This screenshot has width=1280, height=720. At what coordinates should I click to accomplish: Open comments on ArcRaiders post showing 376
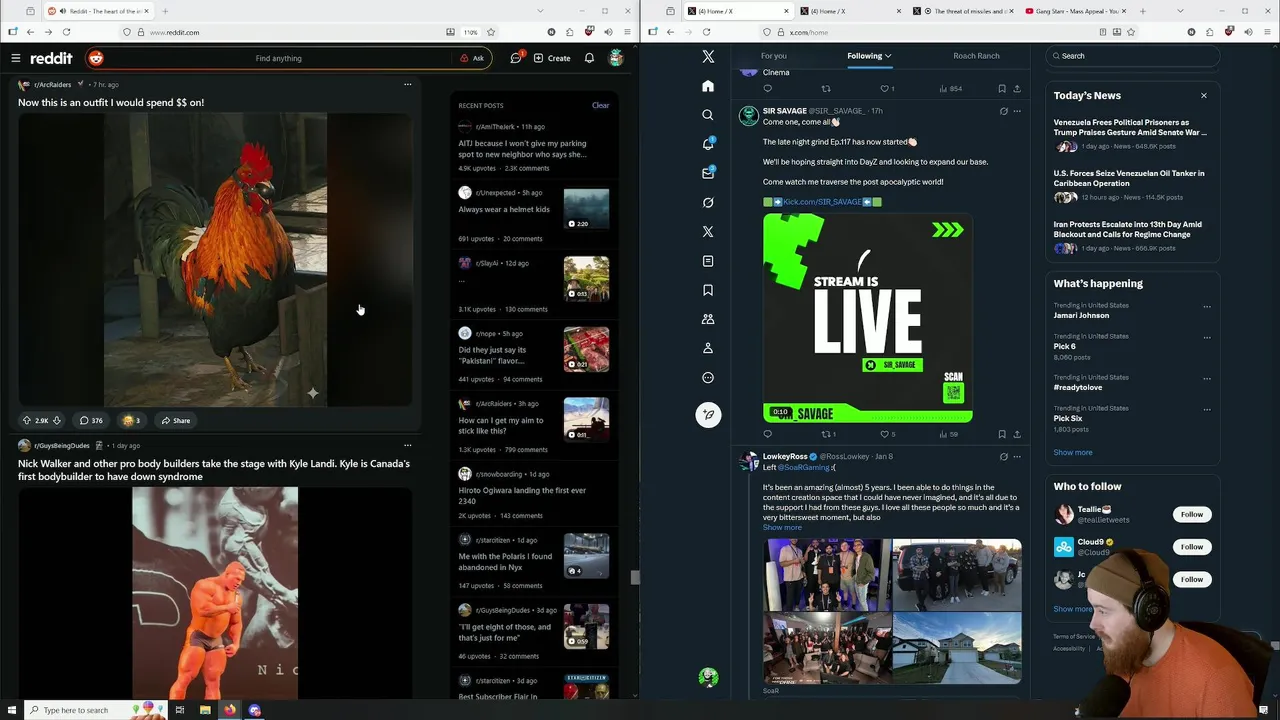click(x=91, y=420)
